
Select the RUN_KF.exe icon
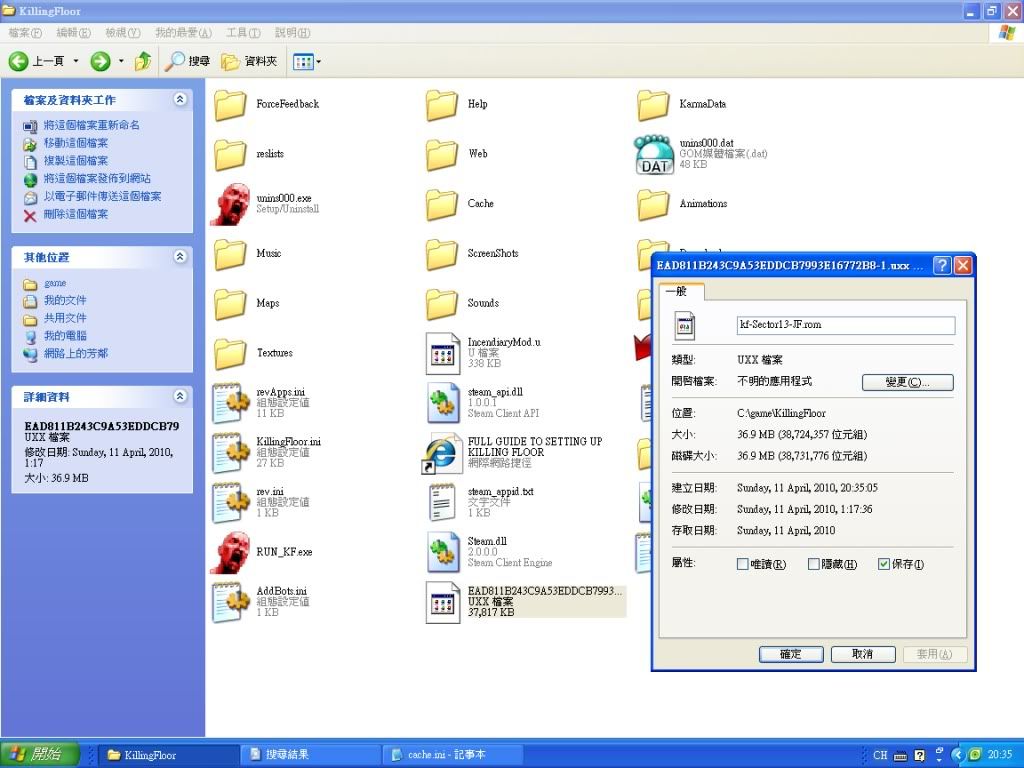231,552
